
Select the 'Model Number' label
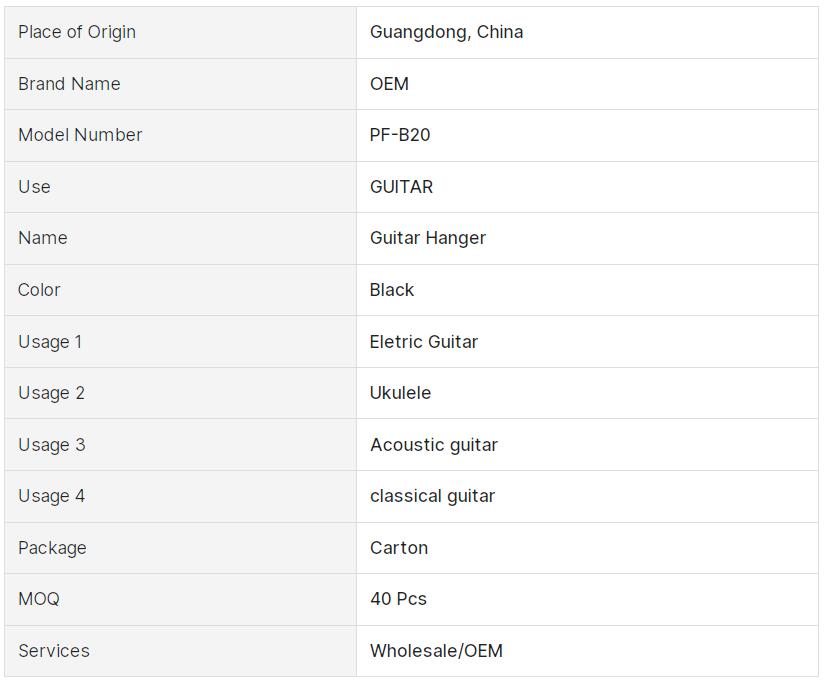pos(80,135)
